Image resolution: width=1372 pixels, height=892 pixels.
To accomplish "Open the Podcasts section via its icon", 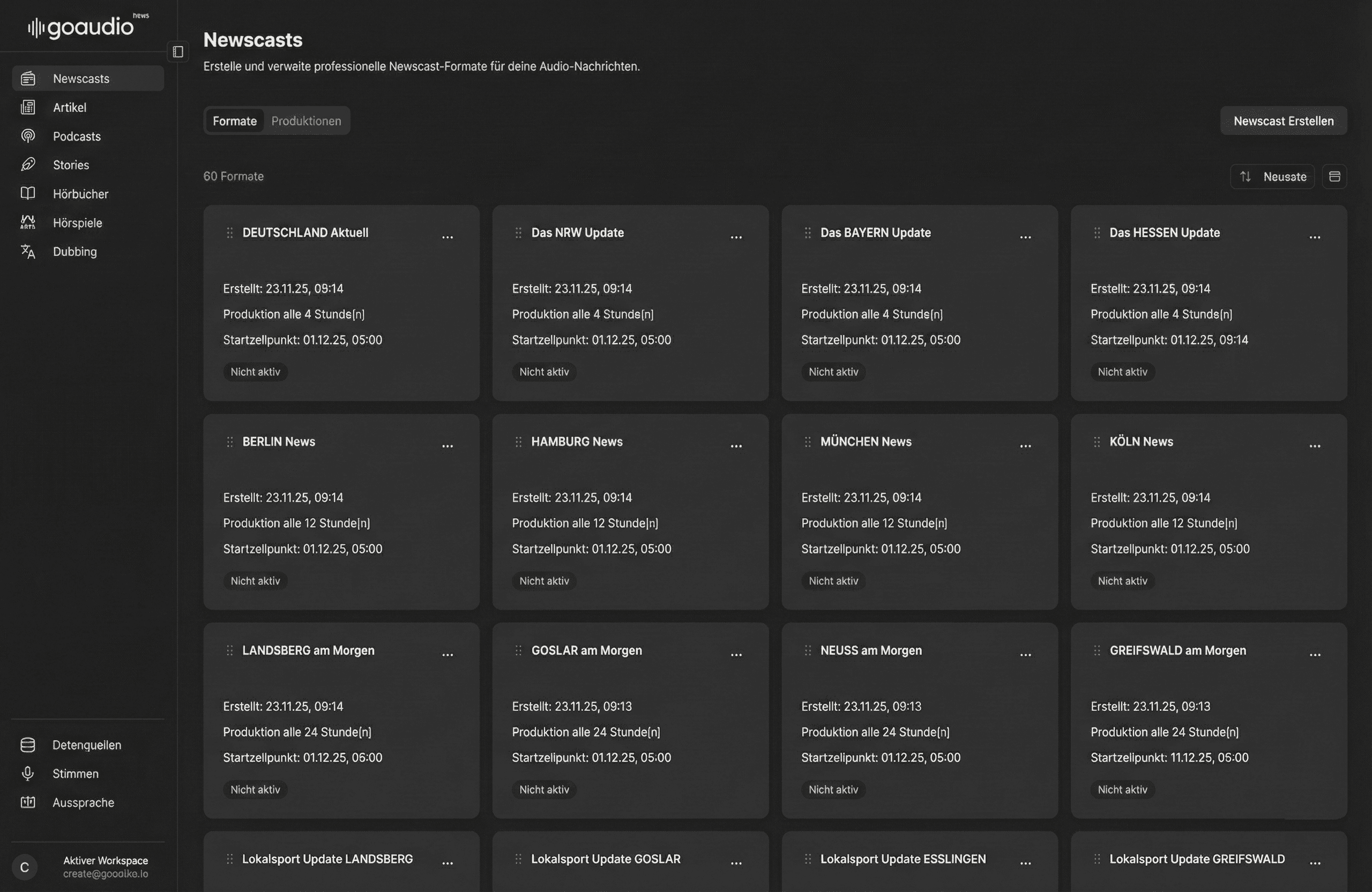I will click(28, 136).
